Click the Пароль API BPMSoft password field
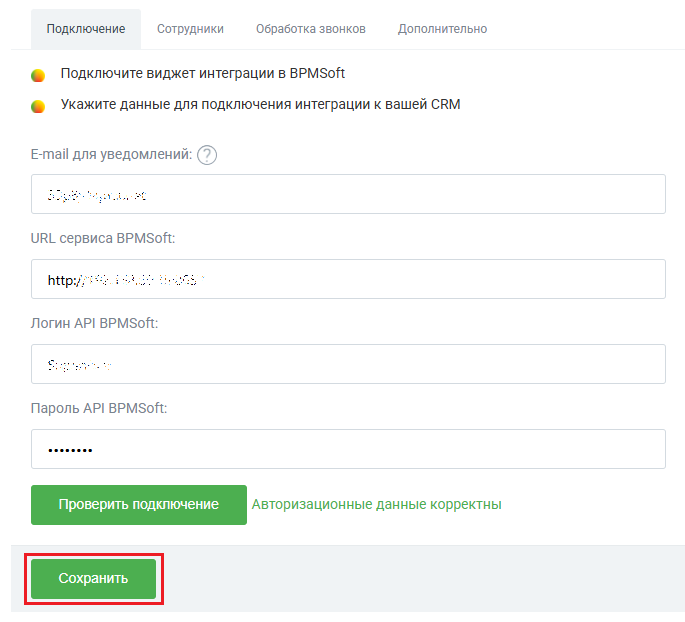The image size is (685, 622). point(348,449)
